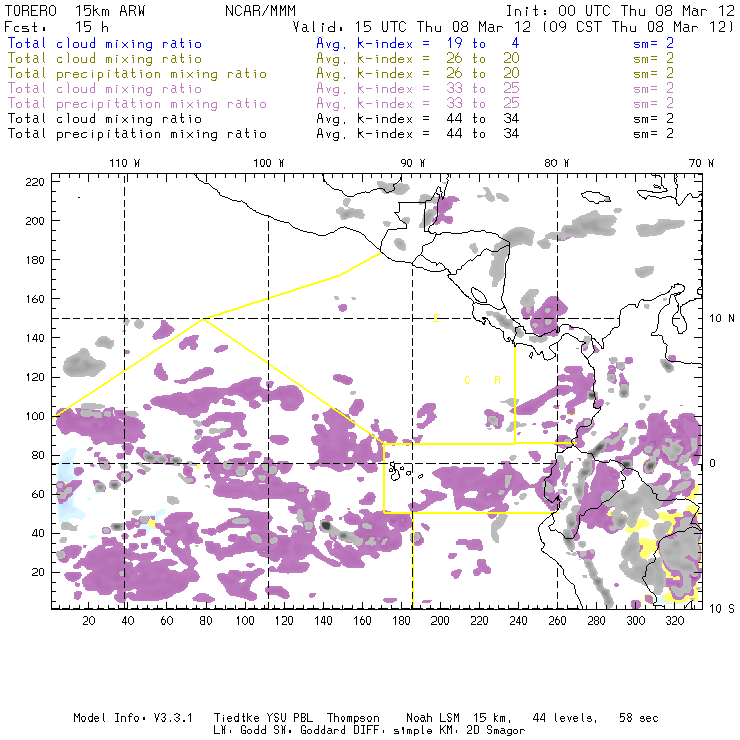Select the y-axis '180' tick label

[x=35, y=260]
